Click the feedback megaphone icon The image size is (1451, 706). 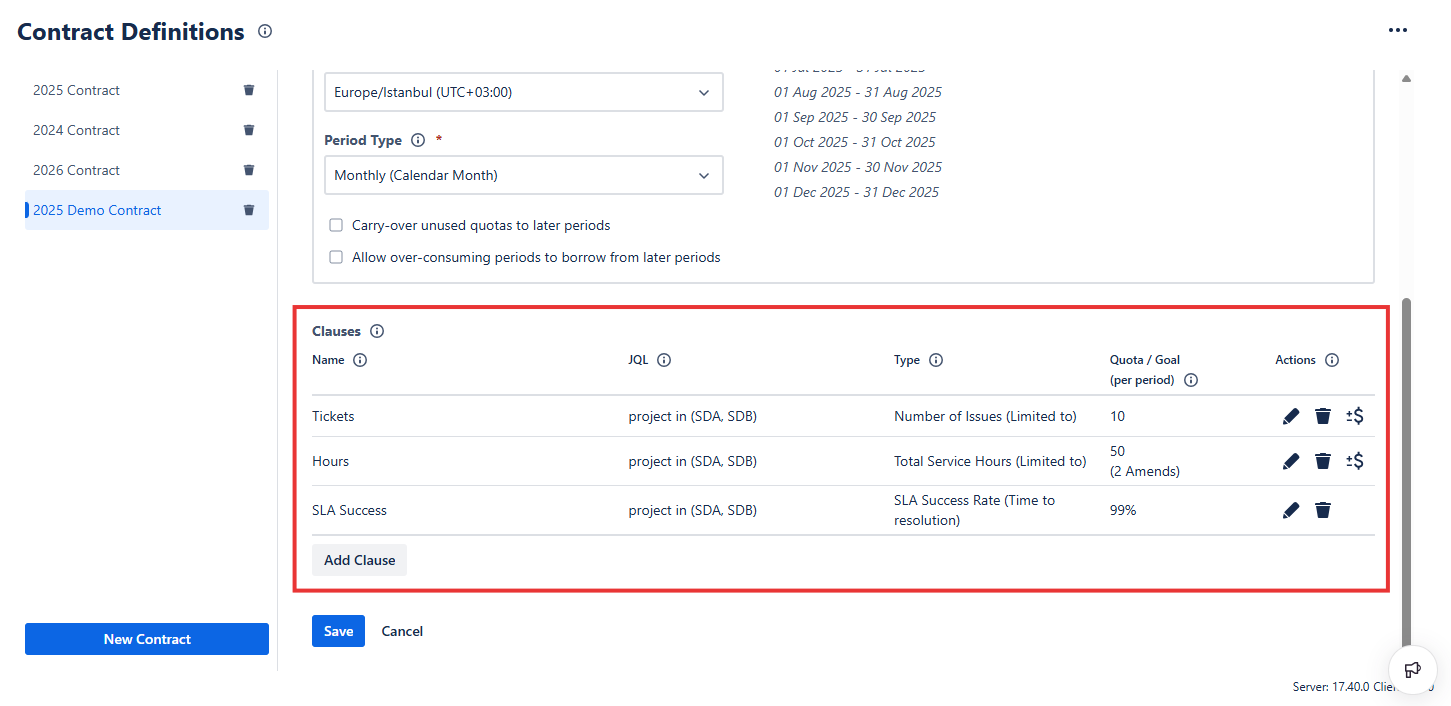tap(1413, 670)
